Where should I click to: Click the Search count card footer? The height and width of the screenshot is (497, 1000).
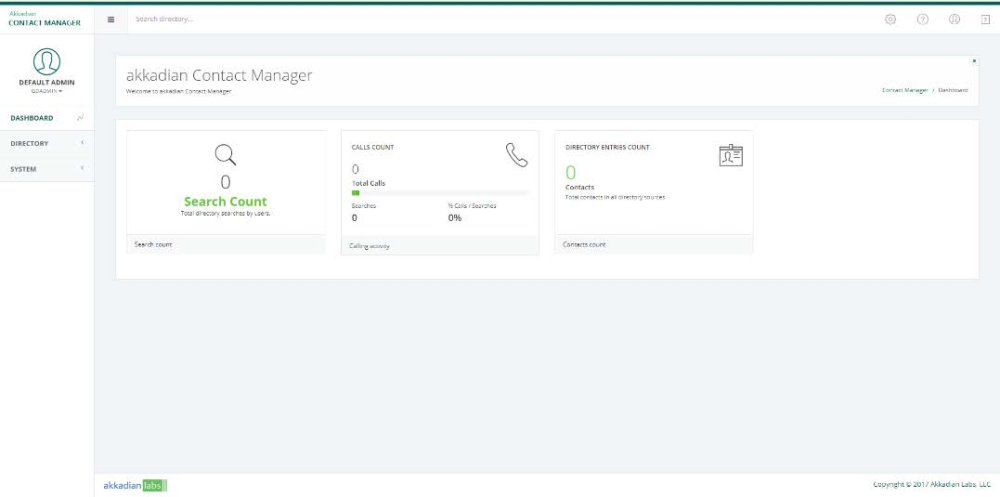tap(226, 244)
